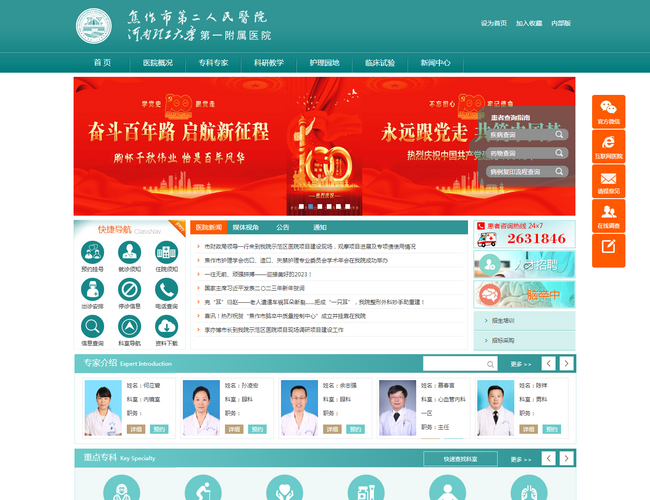Switch to the 媒体视角 news tab
The height and width of the screenshot is (500, 650).
click(246, 227)
